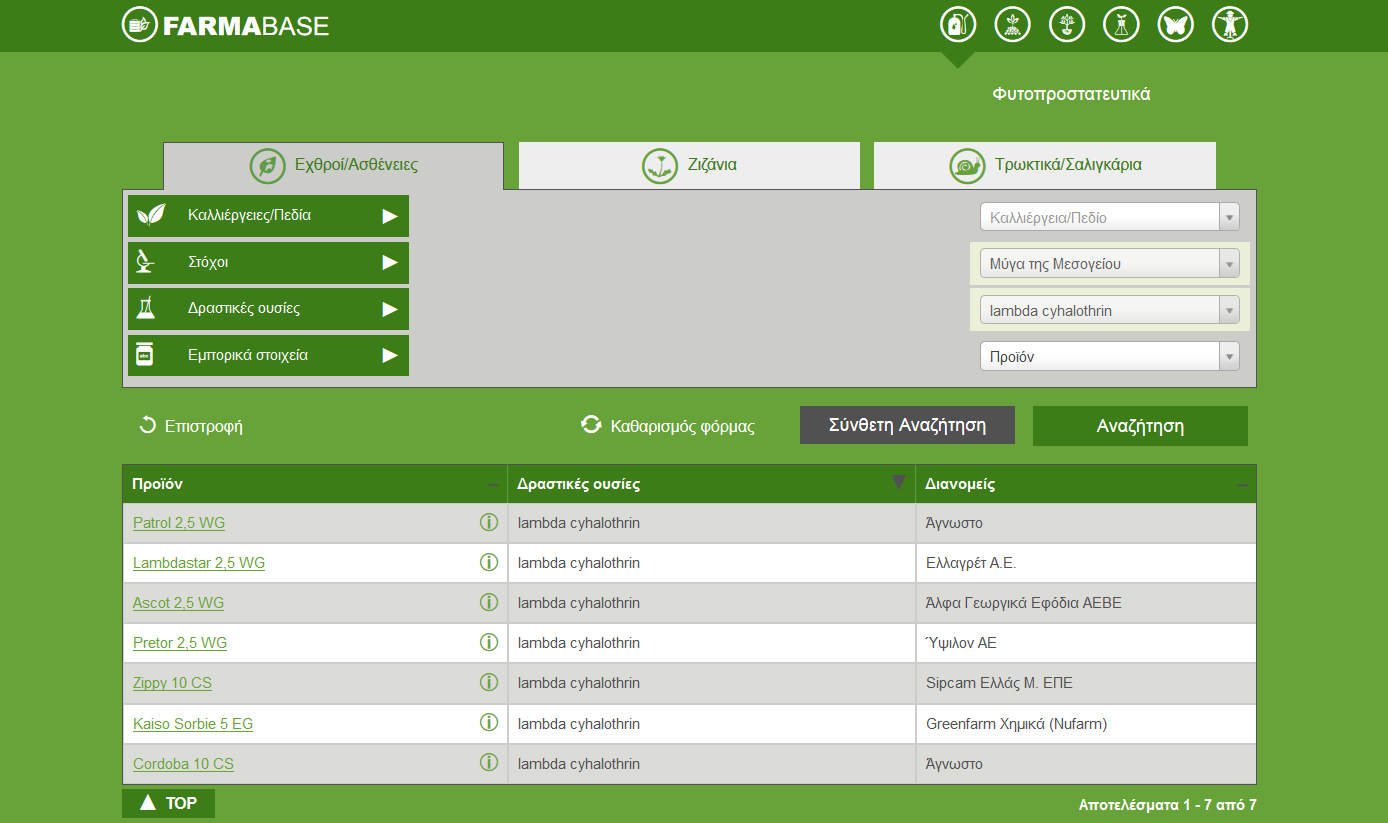Open Σύνθετη Αναζήτηση advanced search
The image size is (1388, 823).
tap(907, 425)
